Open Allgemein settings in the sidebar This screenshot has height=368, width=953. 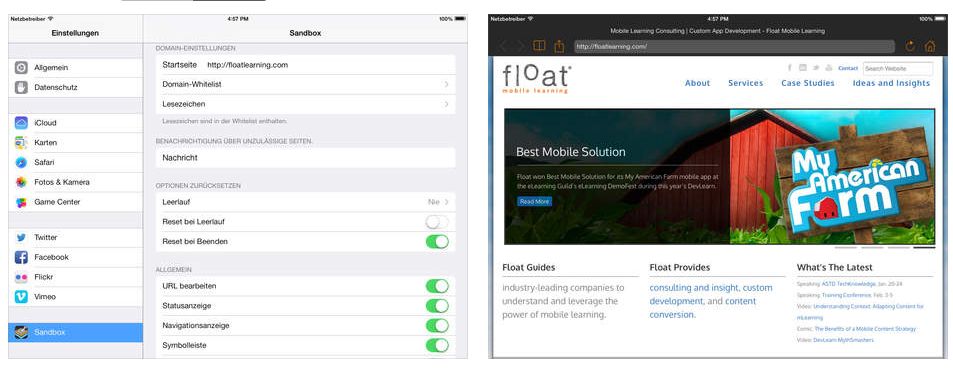tap(75, 68)
